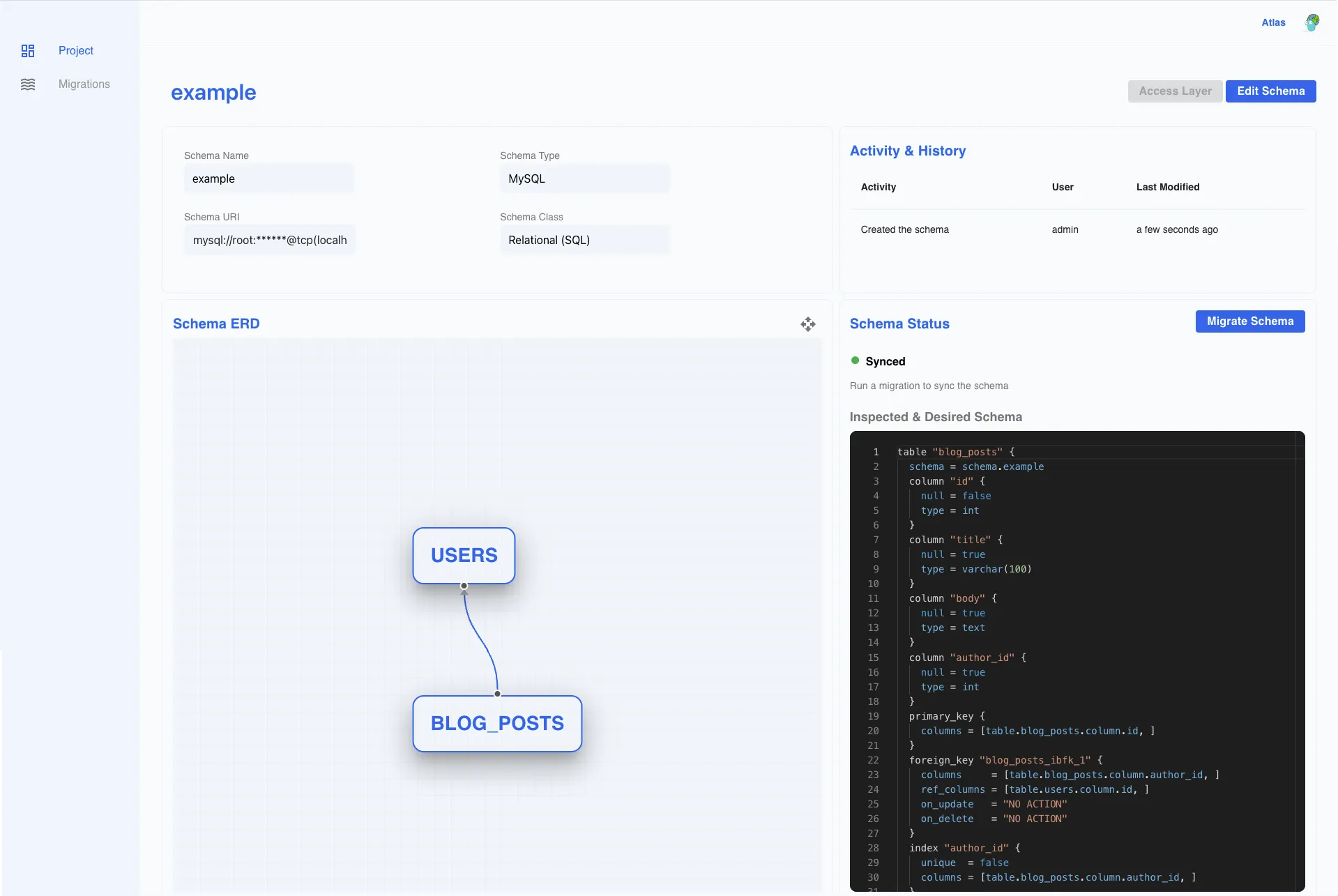Open the Project dashboard icon

(x=28, y=51)
